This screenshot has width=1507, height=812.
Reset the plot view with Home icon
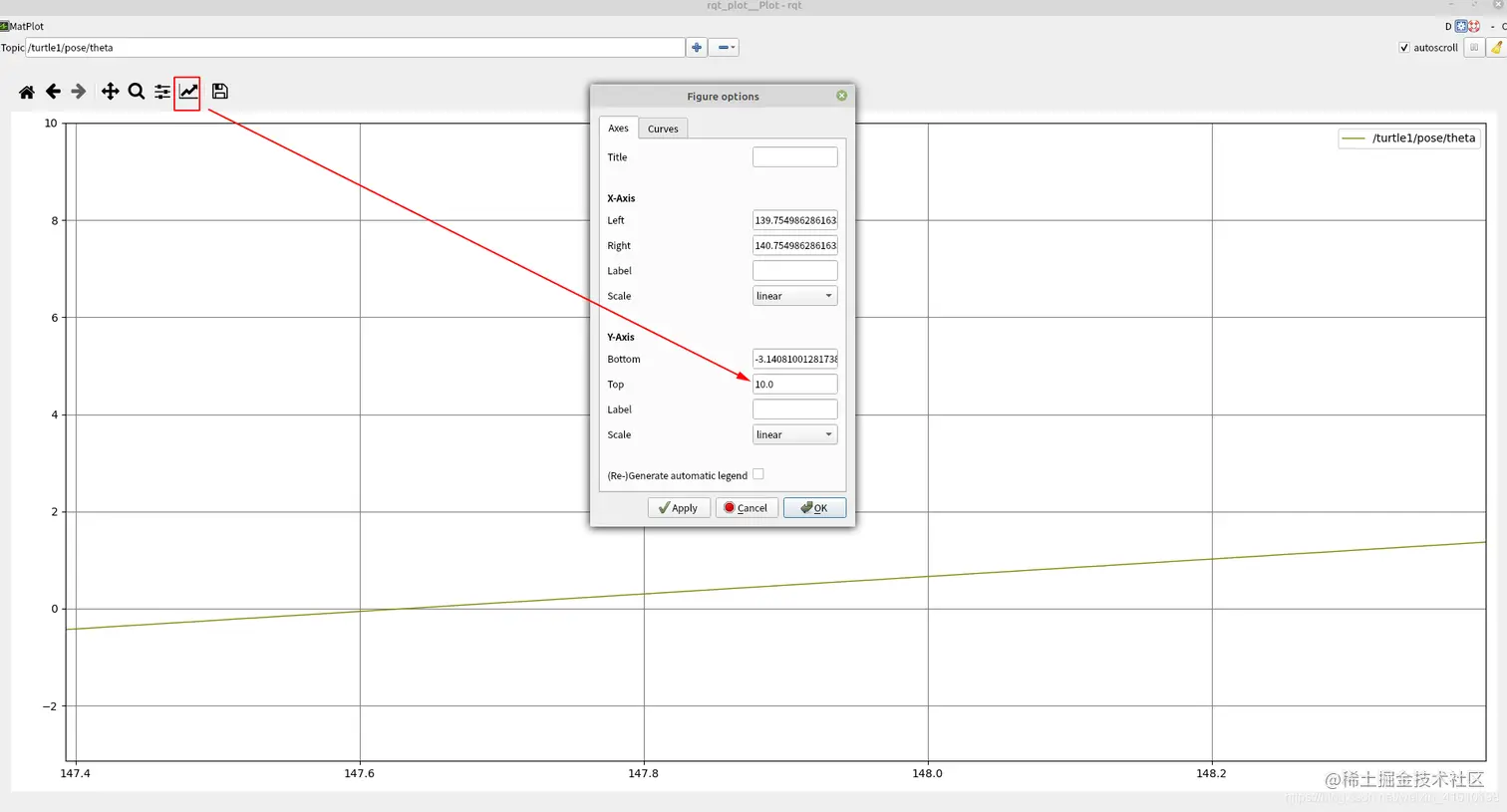coord(27,92)
